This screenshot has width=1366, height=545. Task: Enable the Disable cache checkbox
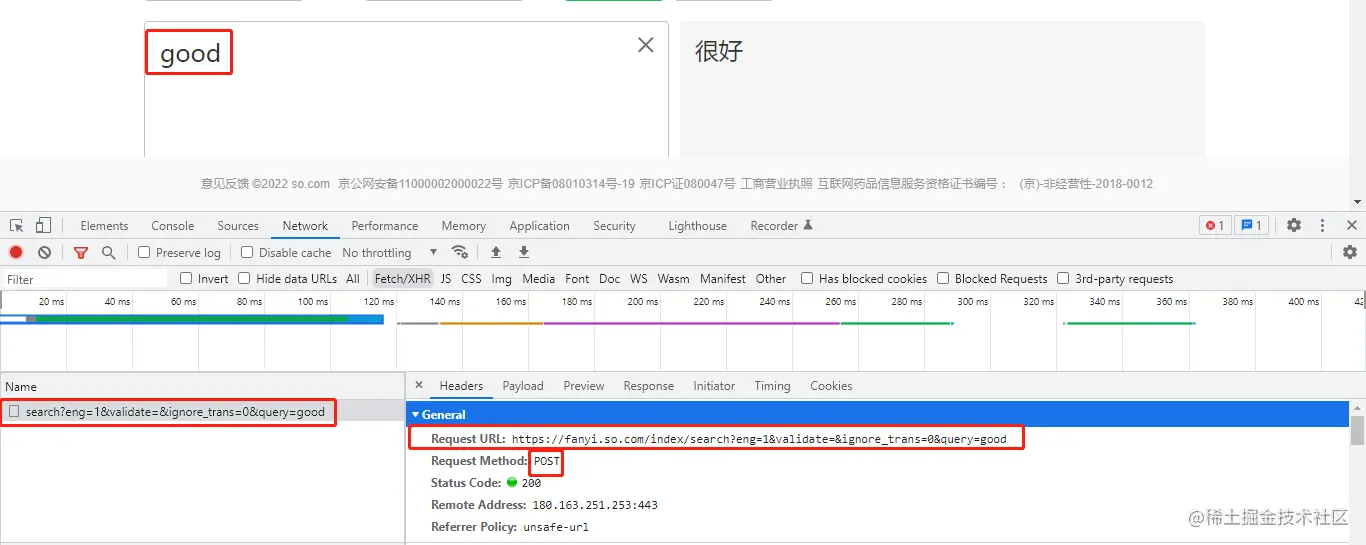point(247,252)
